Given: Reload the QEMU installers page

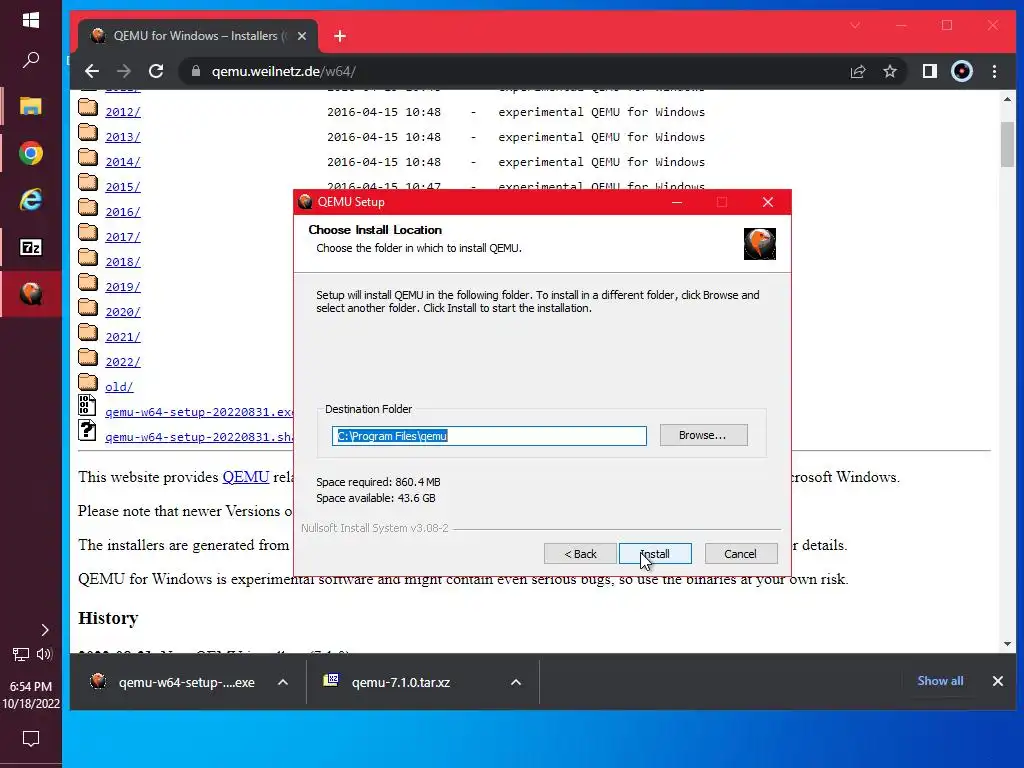Looking at the screenshot, I should [x=156, y=71].
